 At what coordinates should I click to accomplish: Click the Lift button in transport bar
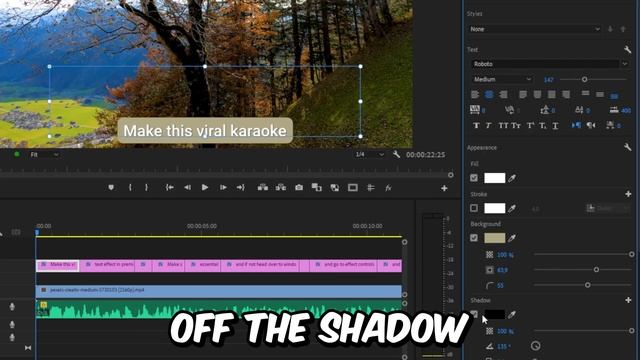pos(263,187)
